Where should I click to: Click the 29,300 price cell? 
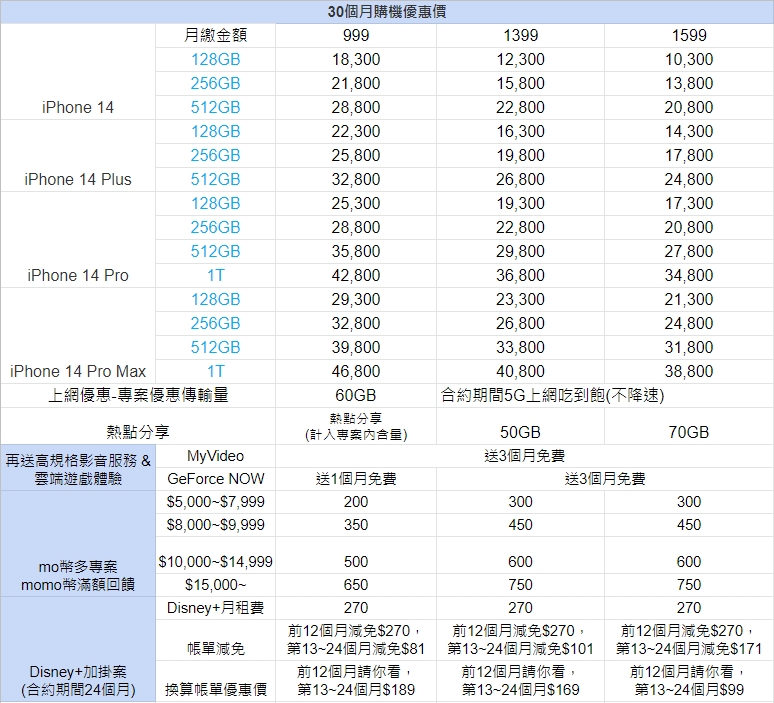[355, 300]
